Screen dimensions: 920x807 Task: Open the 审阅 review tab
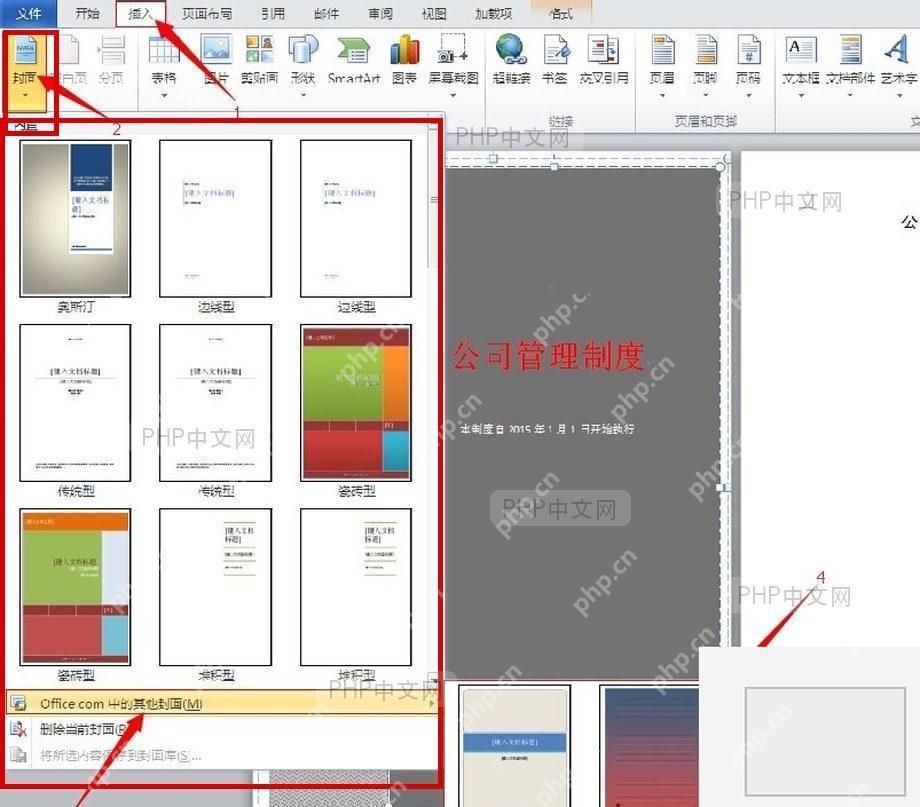click(380, 13)
